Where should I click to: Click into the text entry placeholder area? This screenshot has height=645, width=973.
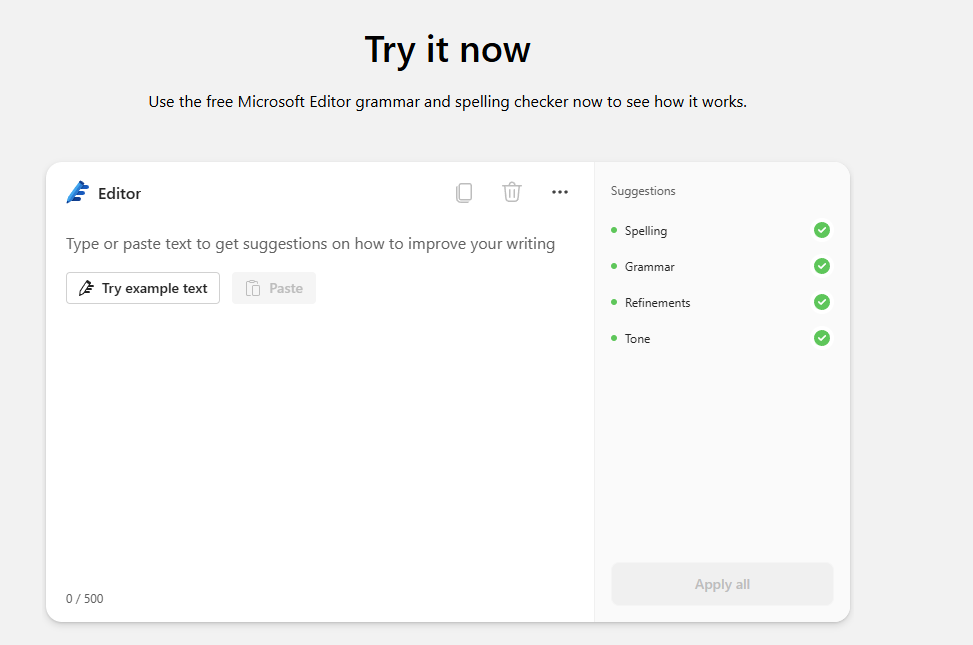click(310, 244)
